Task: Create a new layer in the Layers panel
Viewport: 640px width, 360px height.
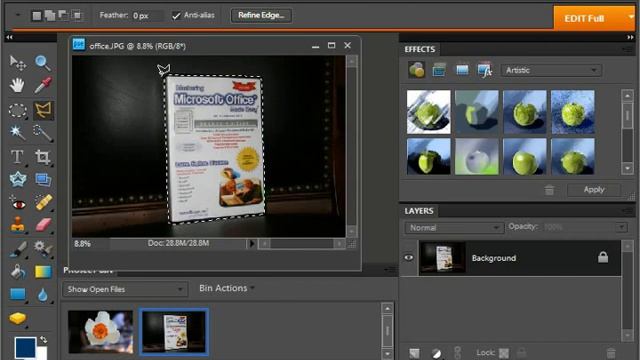Action: (414, 353)
